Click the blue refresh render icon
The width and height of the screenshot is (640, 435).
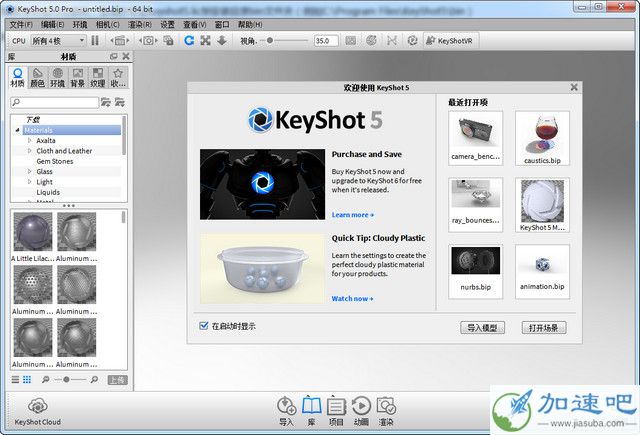[189, 40]
